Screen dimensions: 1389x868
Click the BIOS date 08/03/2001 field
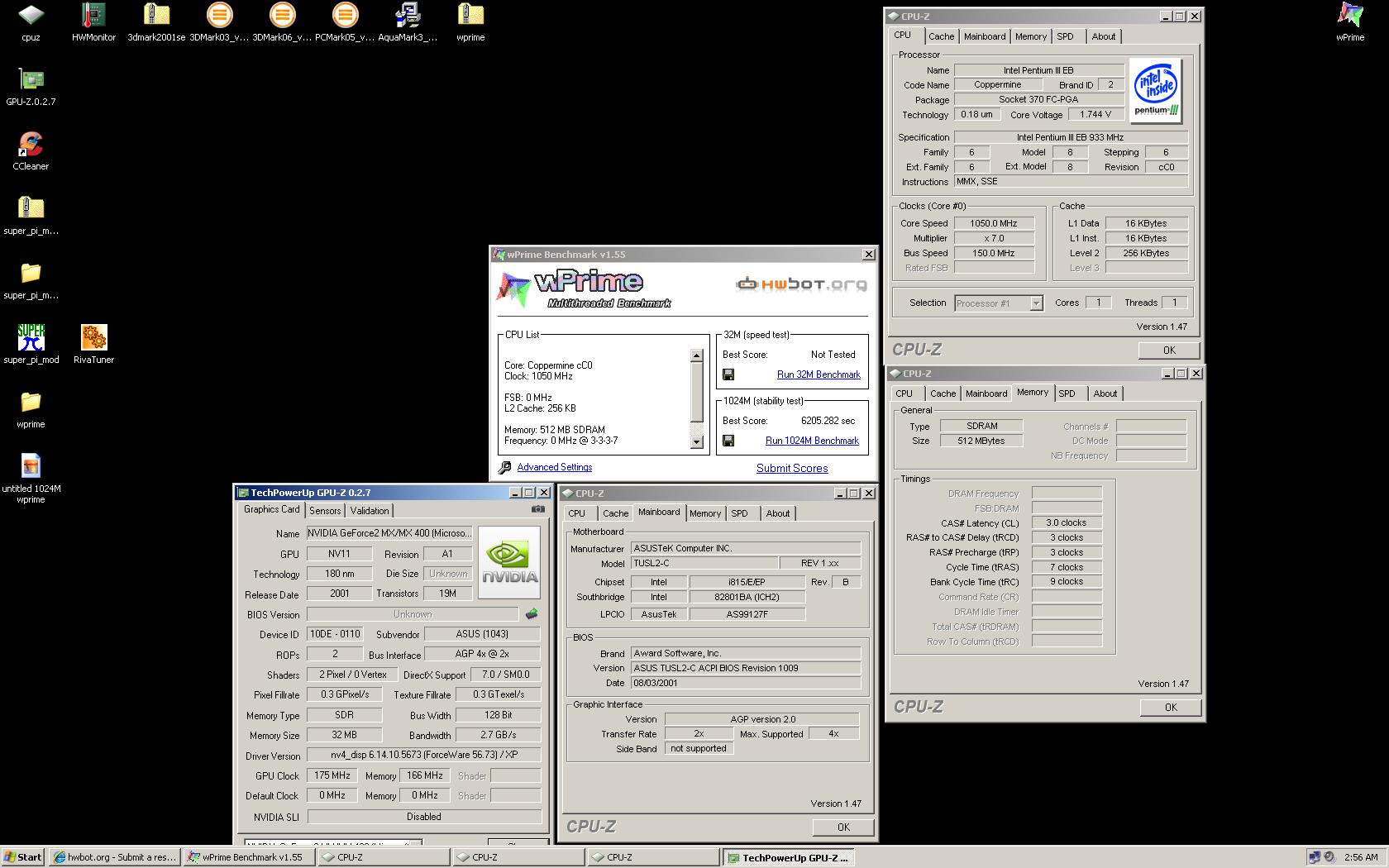click(746, 683)
